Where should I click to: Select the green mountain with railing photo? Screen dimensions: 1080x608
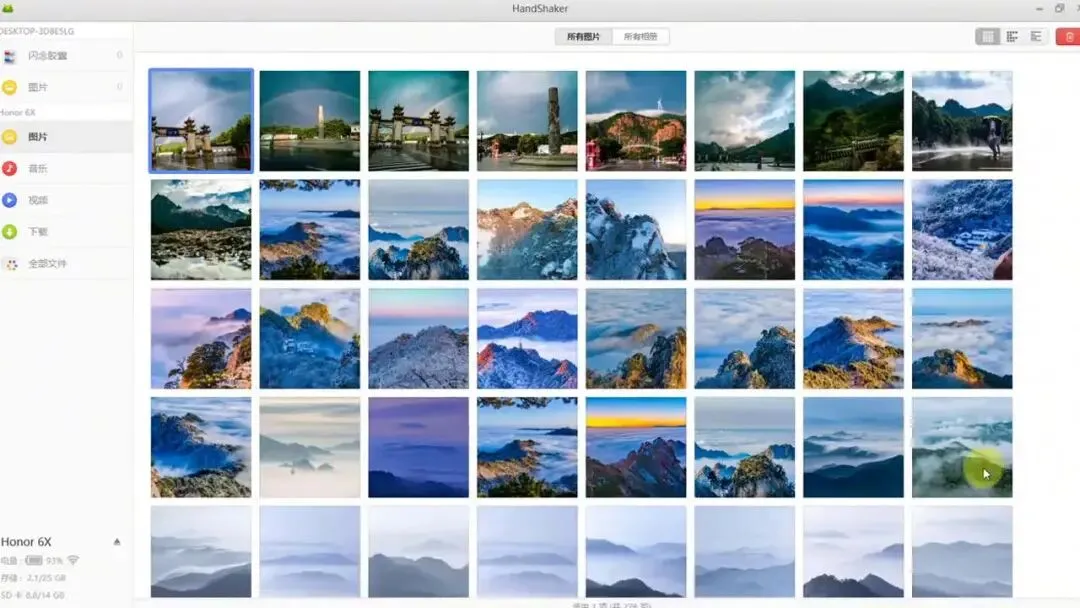click(853, 120)
